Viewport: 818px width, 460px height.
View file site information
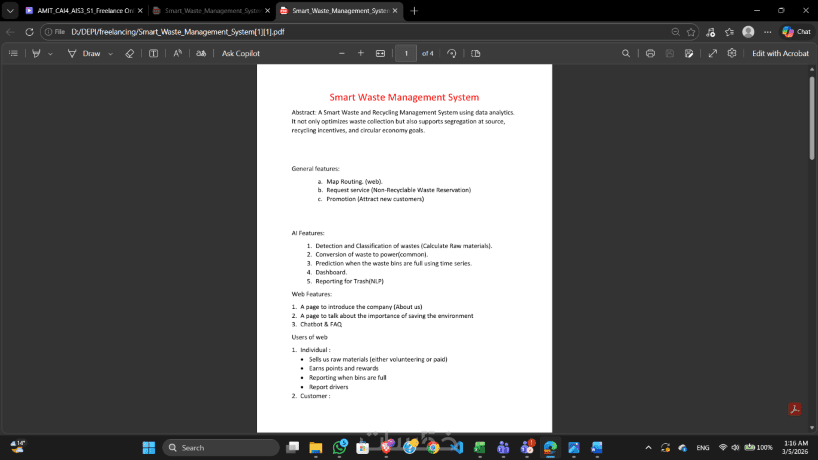tap(55, 32)
